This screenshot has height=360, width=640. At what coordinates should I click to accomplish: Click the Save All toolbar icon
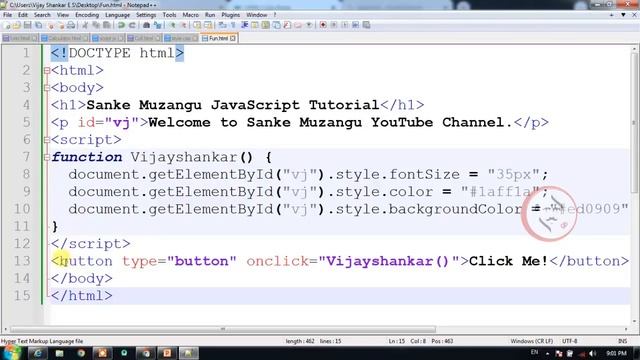click(x=38, y=25)
